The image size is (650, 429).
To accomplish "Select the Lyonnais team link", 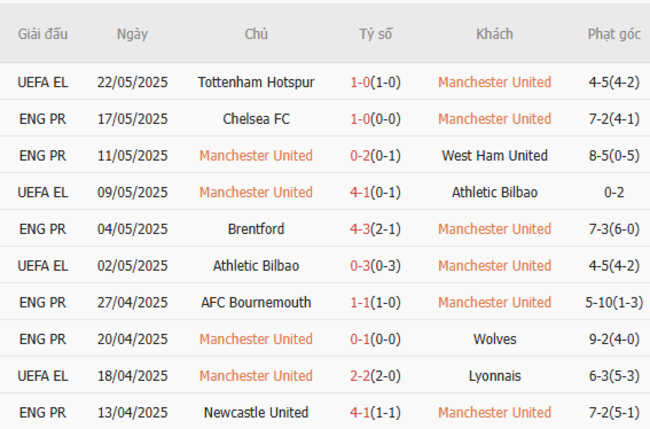I will 494,376.
